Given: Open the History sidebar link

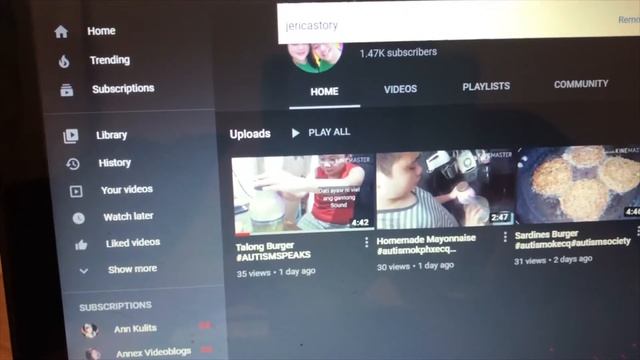Looking at the screenshot, I should pyautogui.click(x=114, y=163).
